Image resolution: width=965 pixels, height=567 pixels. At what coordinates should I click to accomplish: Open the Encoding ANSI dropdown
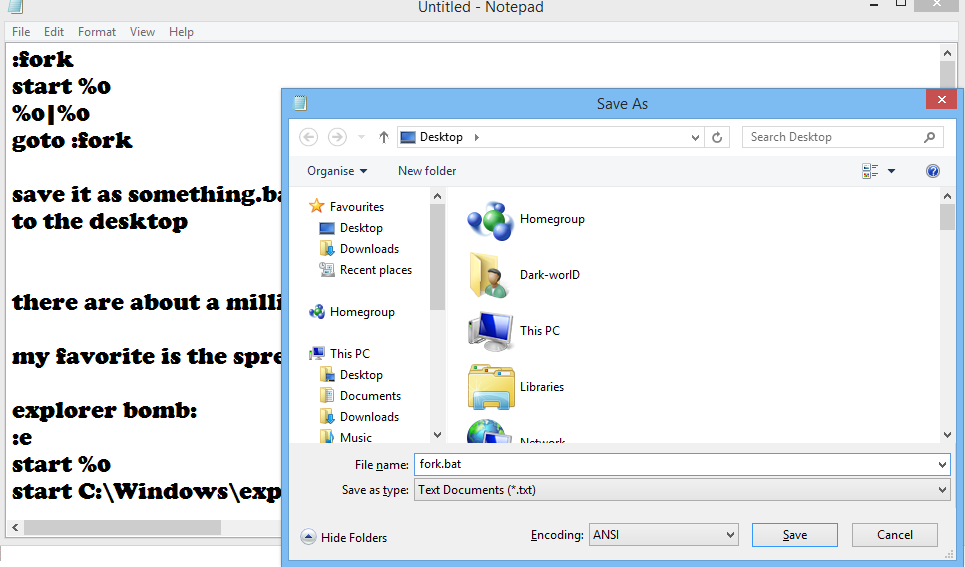(663, 535)
